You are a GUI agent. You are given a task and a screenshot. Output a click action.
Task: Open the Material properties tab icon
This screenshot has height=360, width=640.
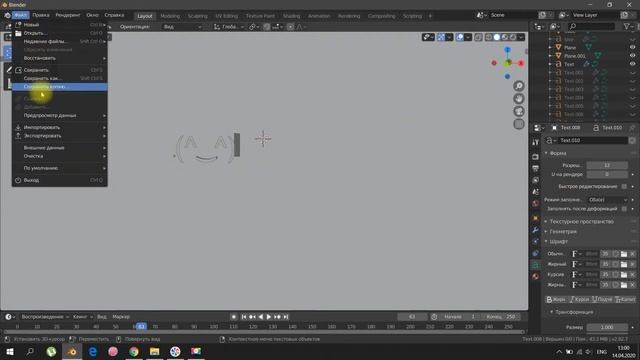536,276
